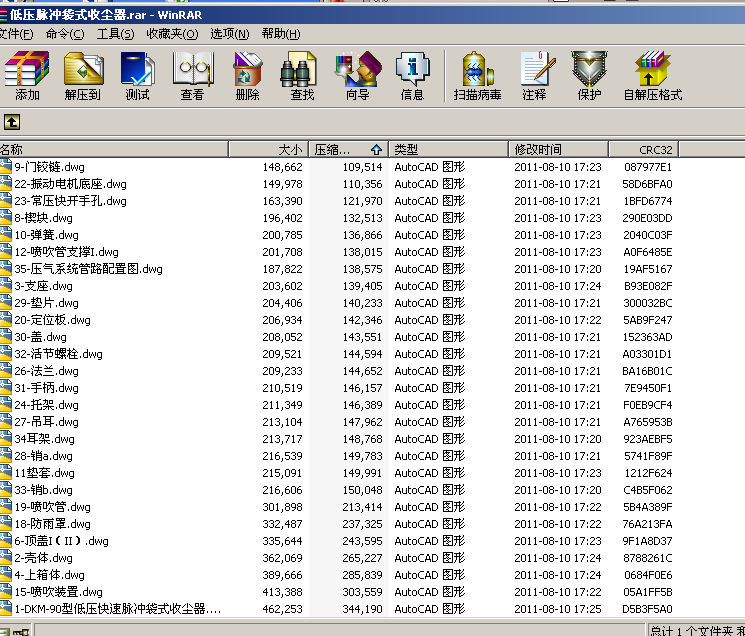Screen dimensions: 745x636
Task: Click file icon of 19-喷吹管.dwg row
Action: point(6,507)
